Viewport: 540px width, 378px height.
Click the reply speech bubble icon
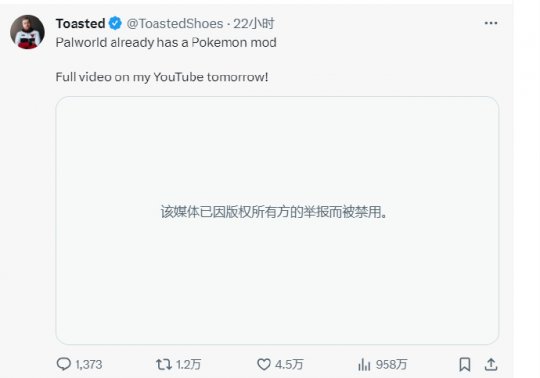coord(63,364)
